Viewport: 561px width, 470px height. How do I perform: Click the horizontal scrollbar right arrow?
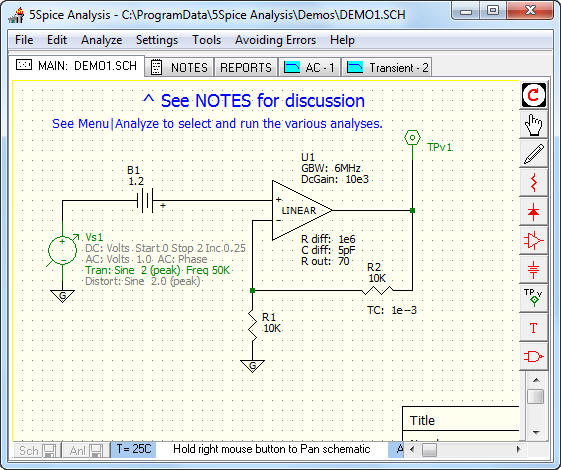pyautogui.click(x=518, y=449)
